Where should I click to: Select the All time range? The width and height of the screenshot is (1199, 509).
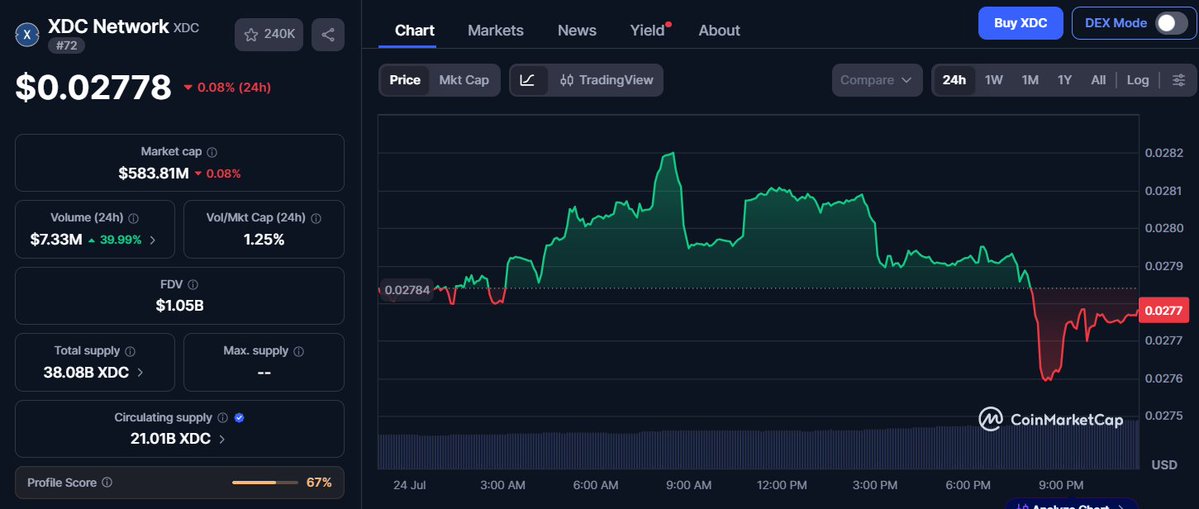click(1098, 80)
